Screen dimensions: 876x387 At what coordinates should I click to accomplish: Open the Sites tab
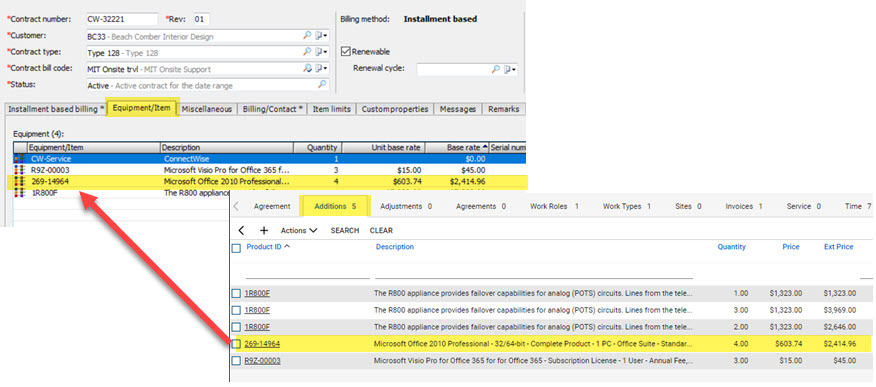[688, 206]
